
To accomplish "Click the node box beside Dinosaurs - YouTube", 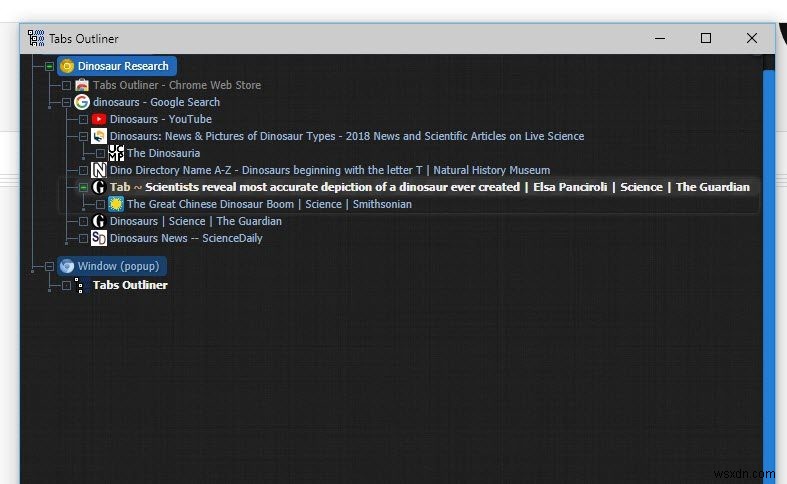I will point(83,119).
